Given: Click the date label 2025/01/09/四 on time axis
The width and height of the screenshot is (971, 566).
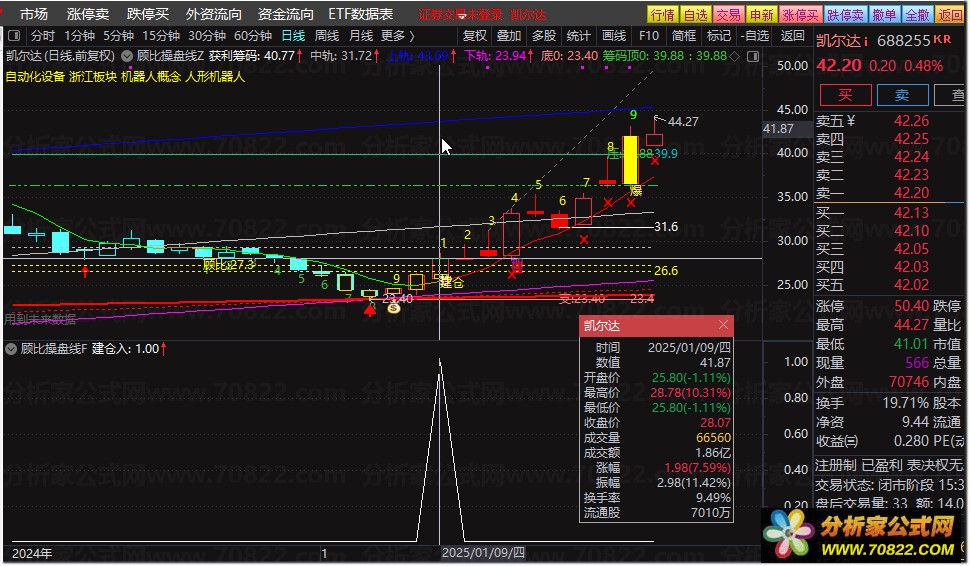Looking at the screenshot, I should (483, 552).
